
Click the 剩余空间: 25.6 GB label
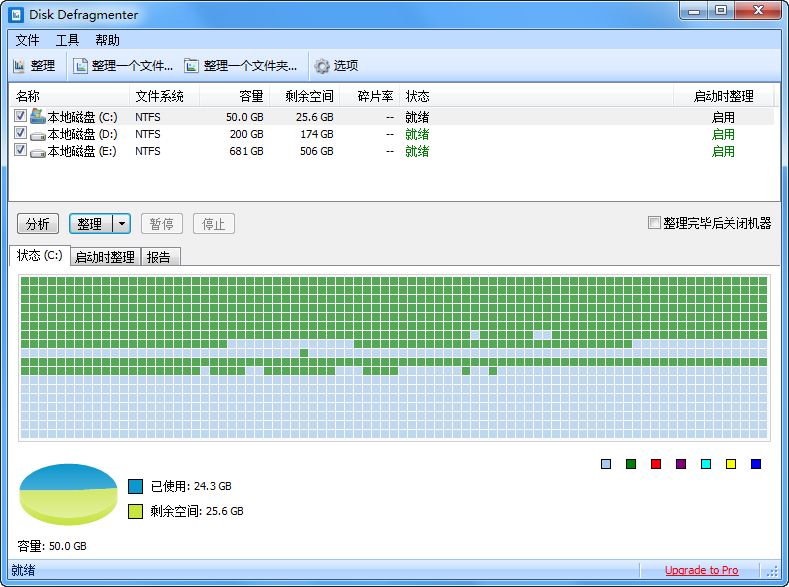pyautogui.click(x=197, y=512)
